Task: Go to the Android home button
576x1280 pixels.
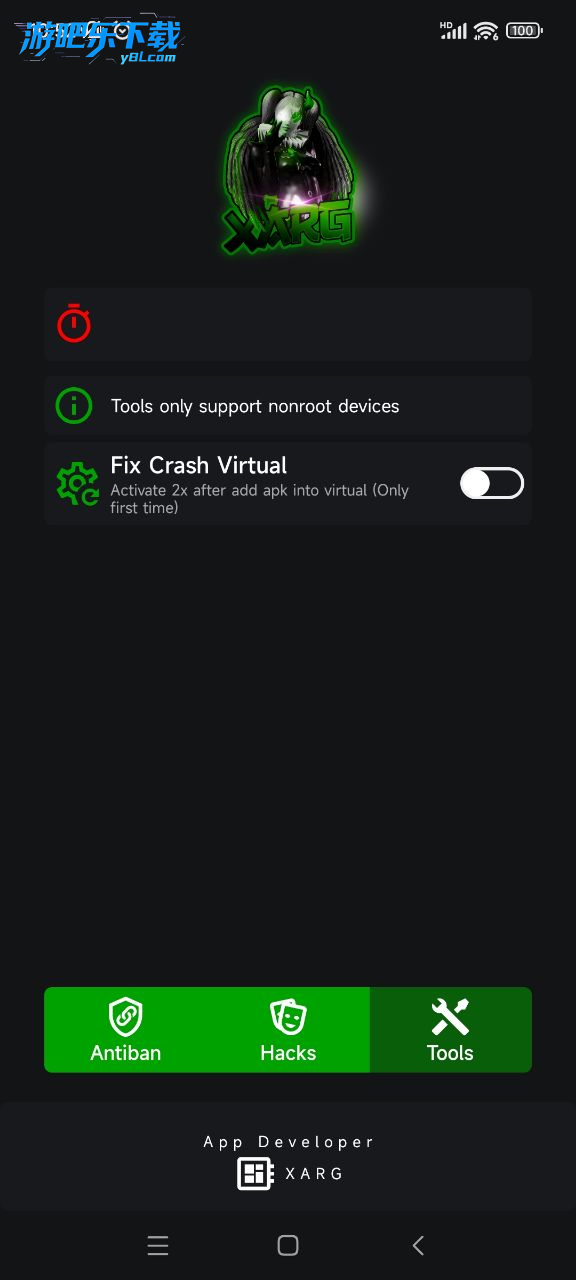Action: coord(288,1245)
